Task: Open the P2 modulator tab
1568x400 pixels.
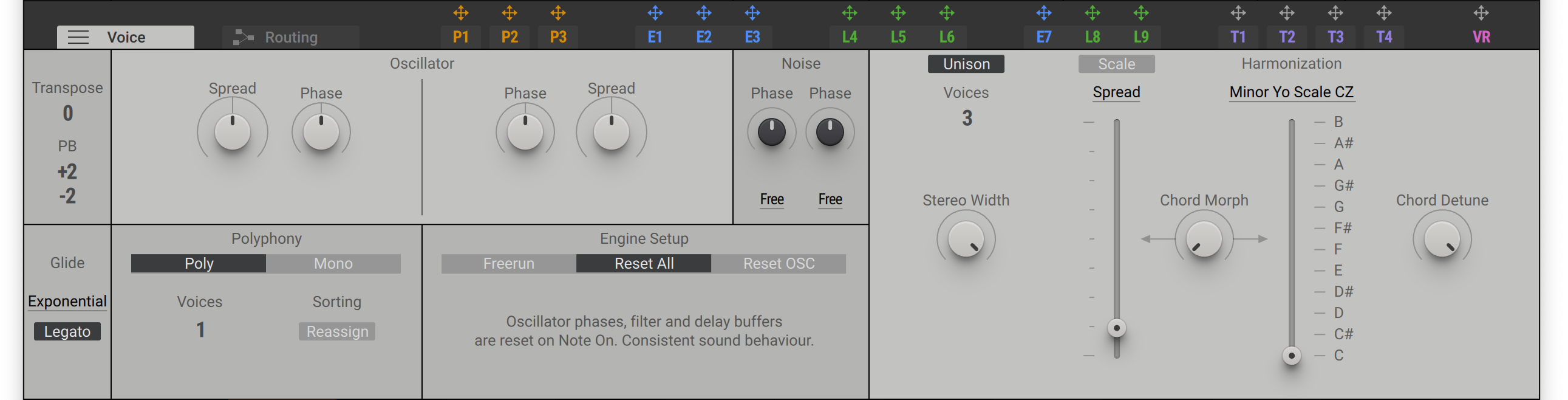Action: (510, 37)
